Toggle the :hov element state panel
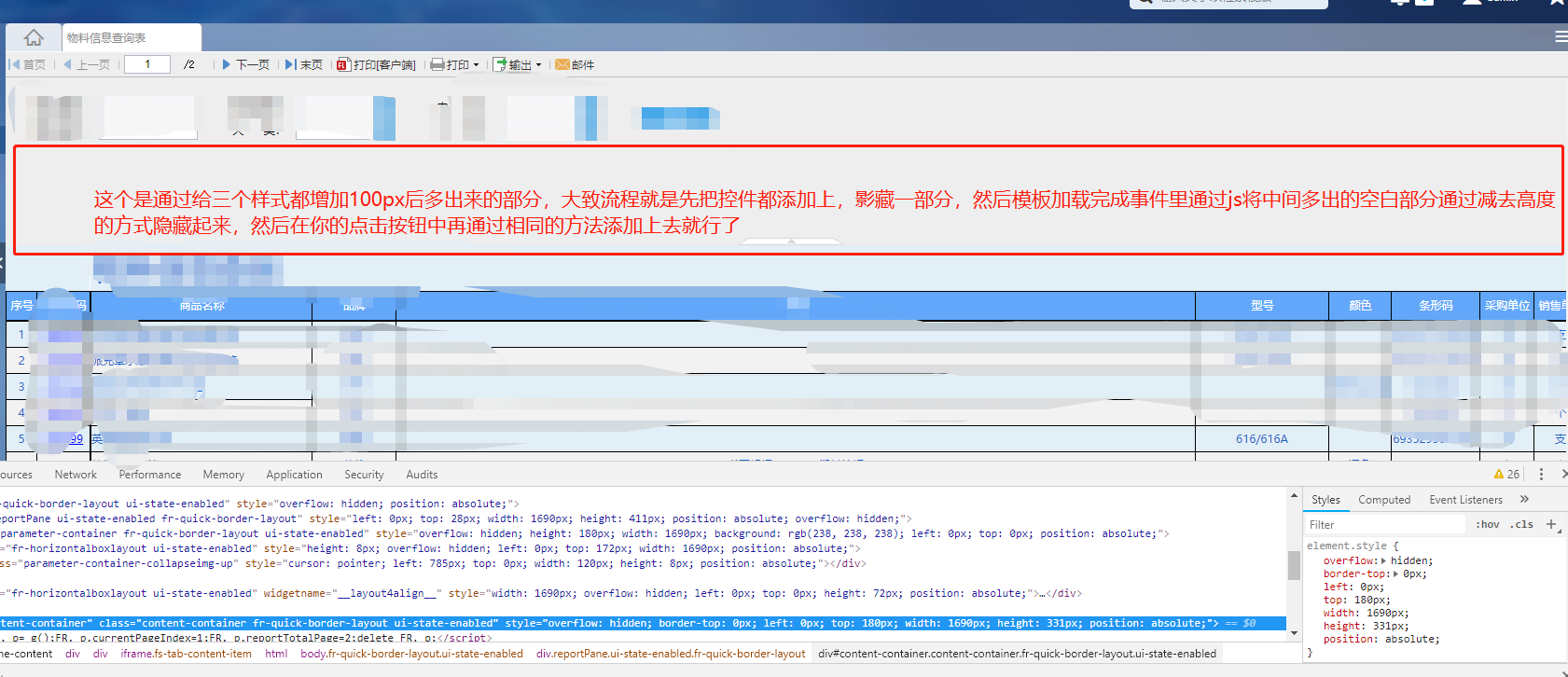The height and width of the screenshot is (677, 1568). pyautogui.click(x=1488, y=525)
